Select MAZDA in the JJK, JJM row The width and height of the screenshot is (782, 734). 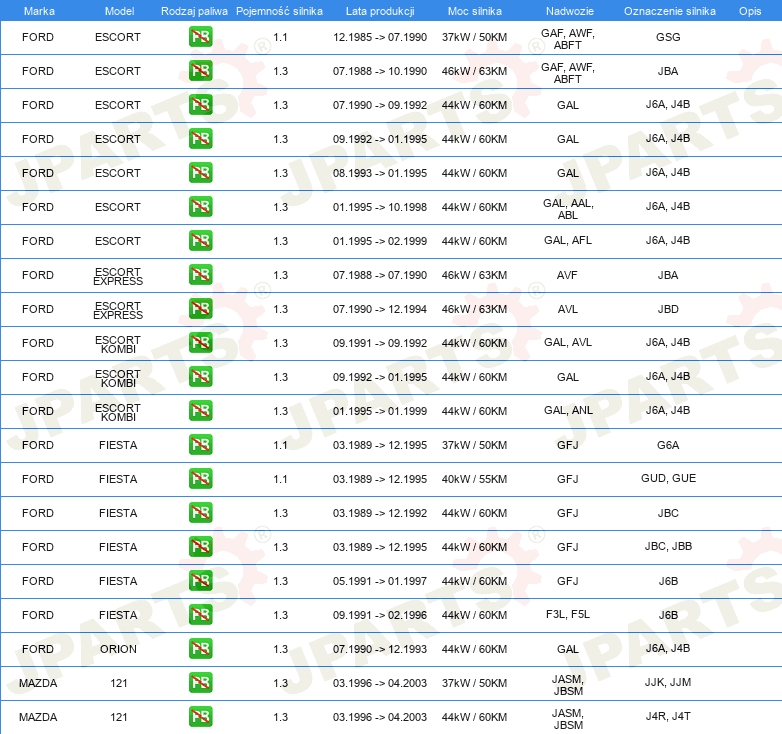coord(38,683)
